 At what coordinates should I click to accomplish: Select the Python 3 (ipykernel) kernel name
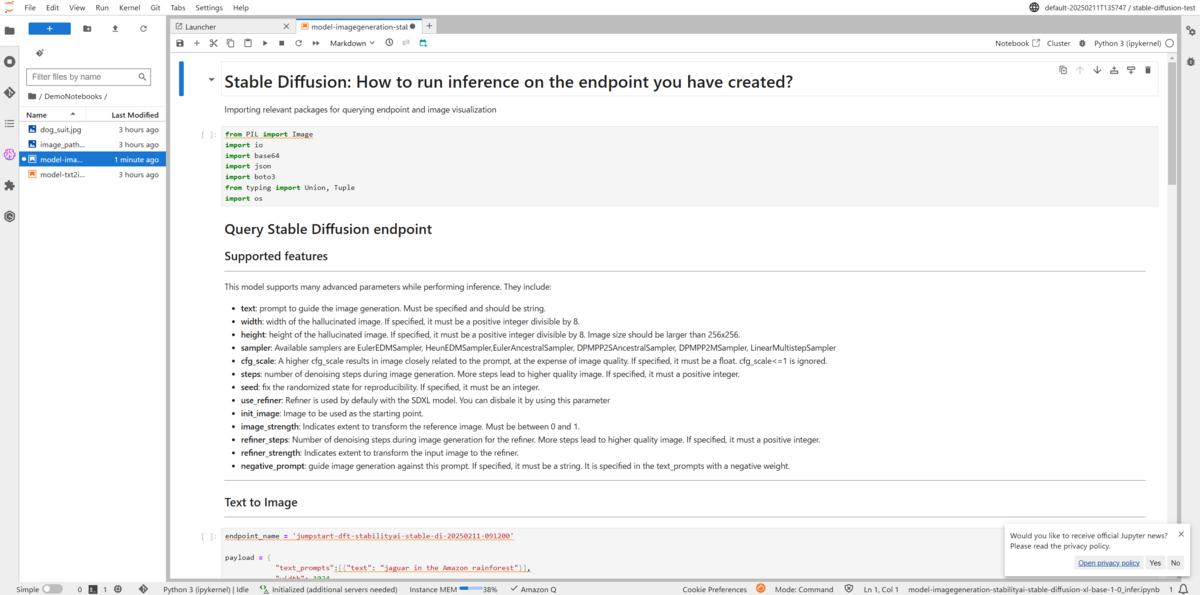[x=1127, y=43]
